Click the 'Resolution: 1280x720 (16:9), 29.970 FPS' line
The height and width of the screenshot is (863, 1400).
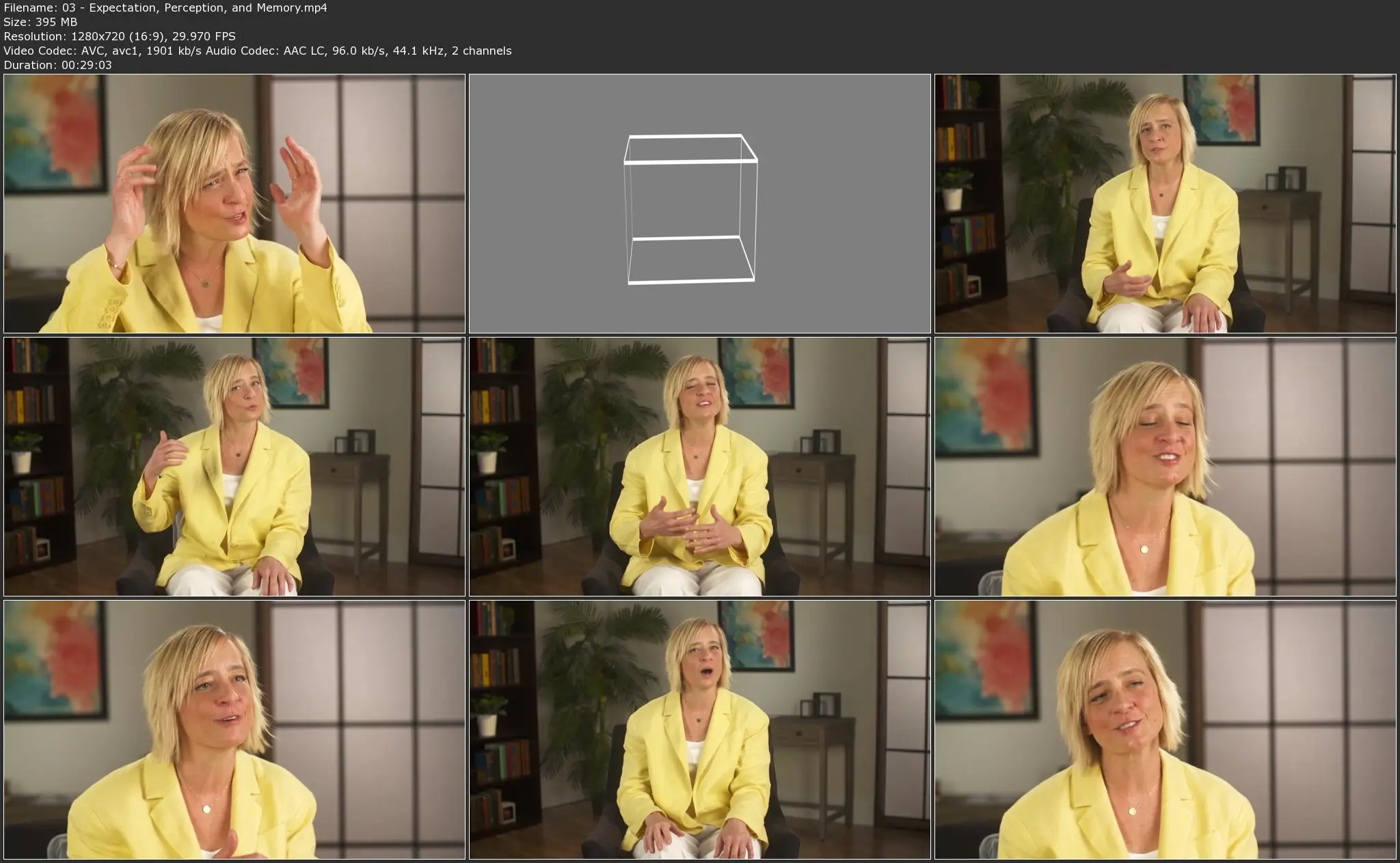click(x=120, y=36)
